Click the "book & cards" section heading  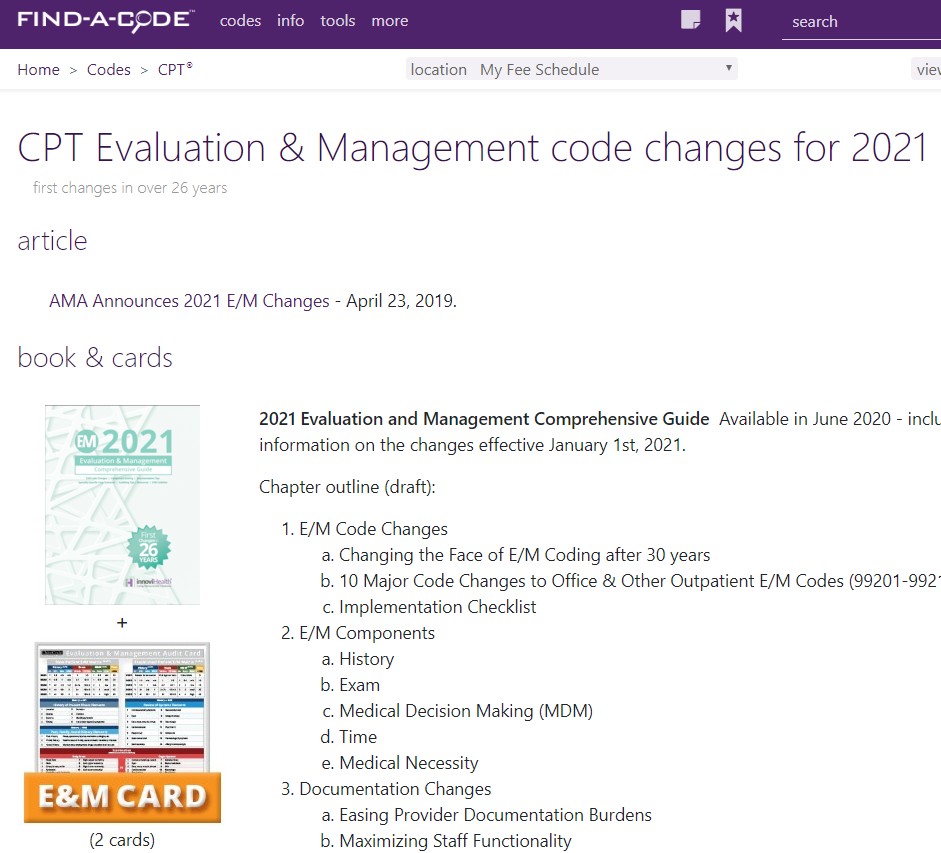click(95, 358)
